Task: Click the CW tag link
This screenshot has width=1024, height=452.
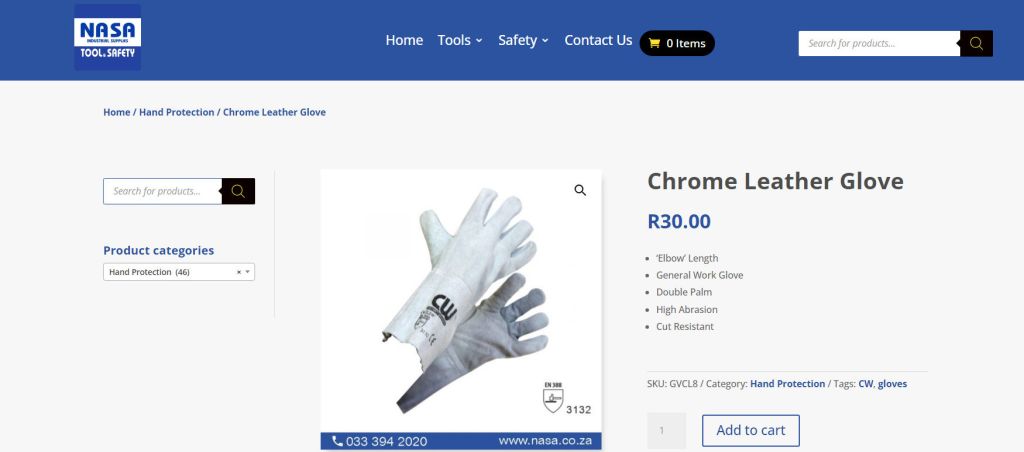Action: click(x=865, y=384)
